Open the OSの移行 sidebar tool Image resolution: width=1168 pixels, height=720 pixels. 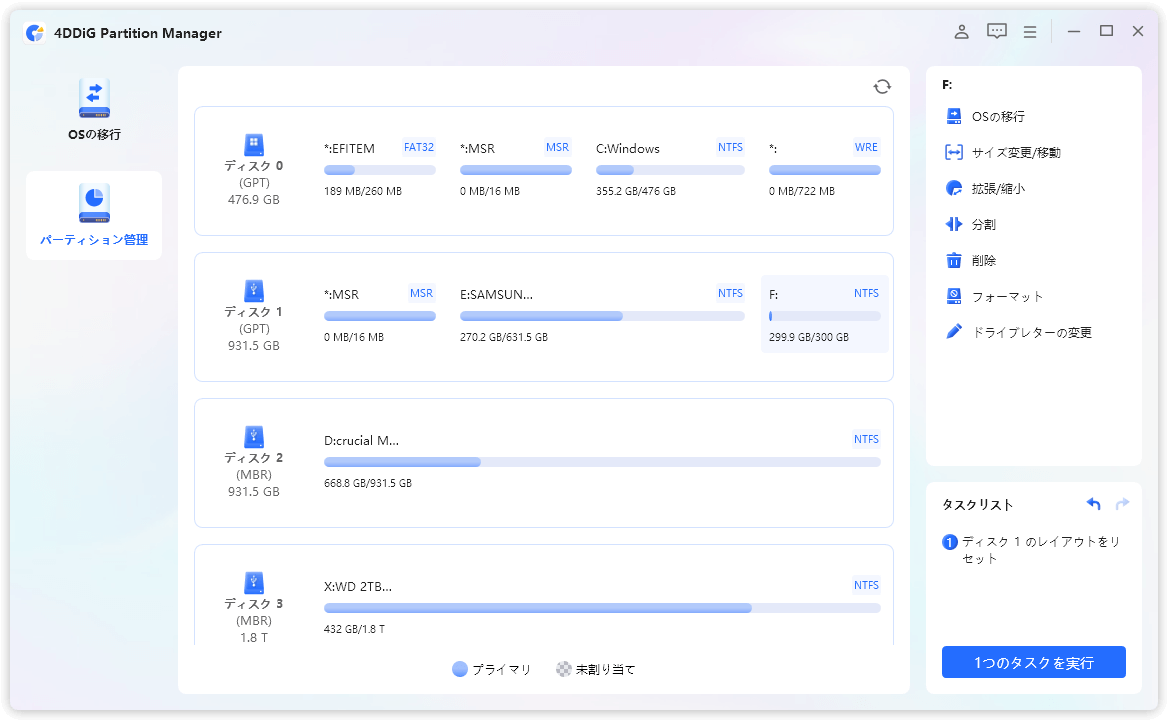94,109
